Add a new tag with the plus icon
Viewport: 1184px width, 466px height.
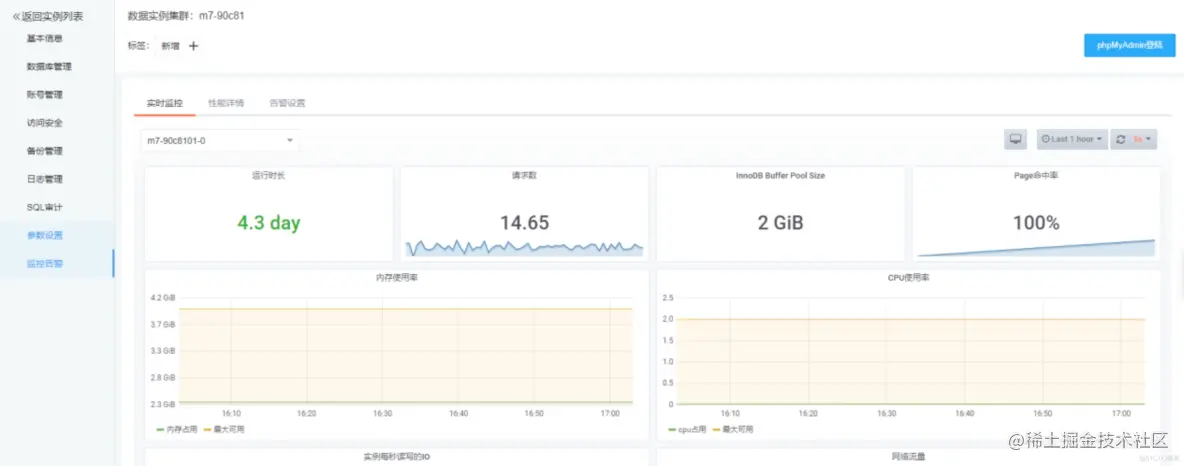click(193, 46)
